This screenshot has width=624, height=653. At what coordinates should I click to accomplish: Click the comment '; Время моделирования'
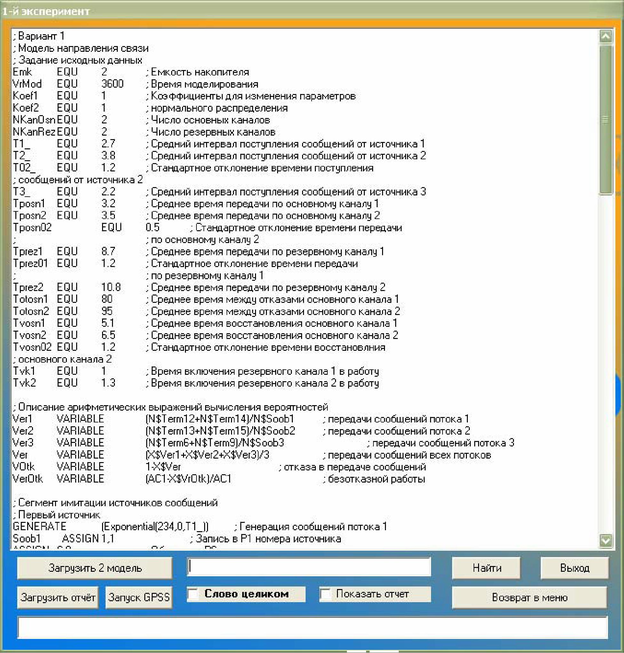coord(202,84)
